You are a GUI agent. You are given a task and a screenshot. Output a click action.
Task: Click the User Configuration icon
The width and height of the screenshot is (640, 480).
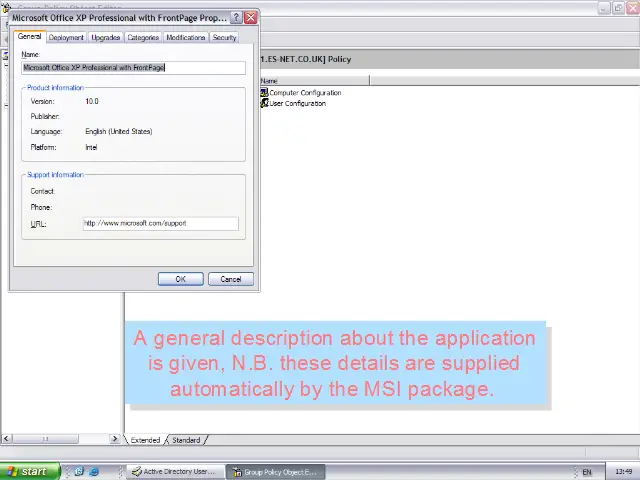(264, 103)
